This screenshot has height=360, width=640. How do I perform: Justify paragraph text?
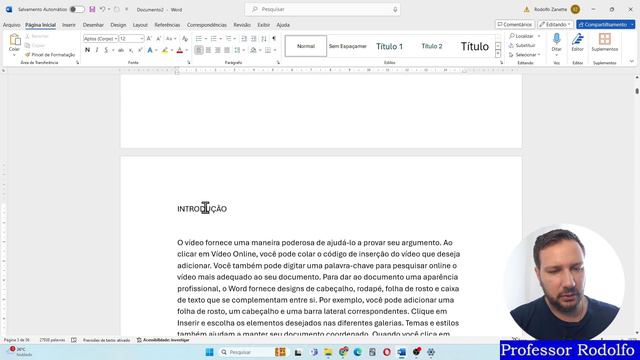tap(227, 50)
